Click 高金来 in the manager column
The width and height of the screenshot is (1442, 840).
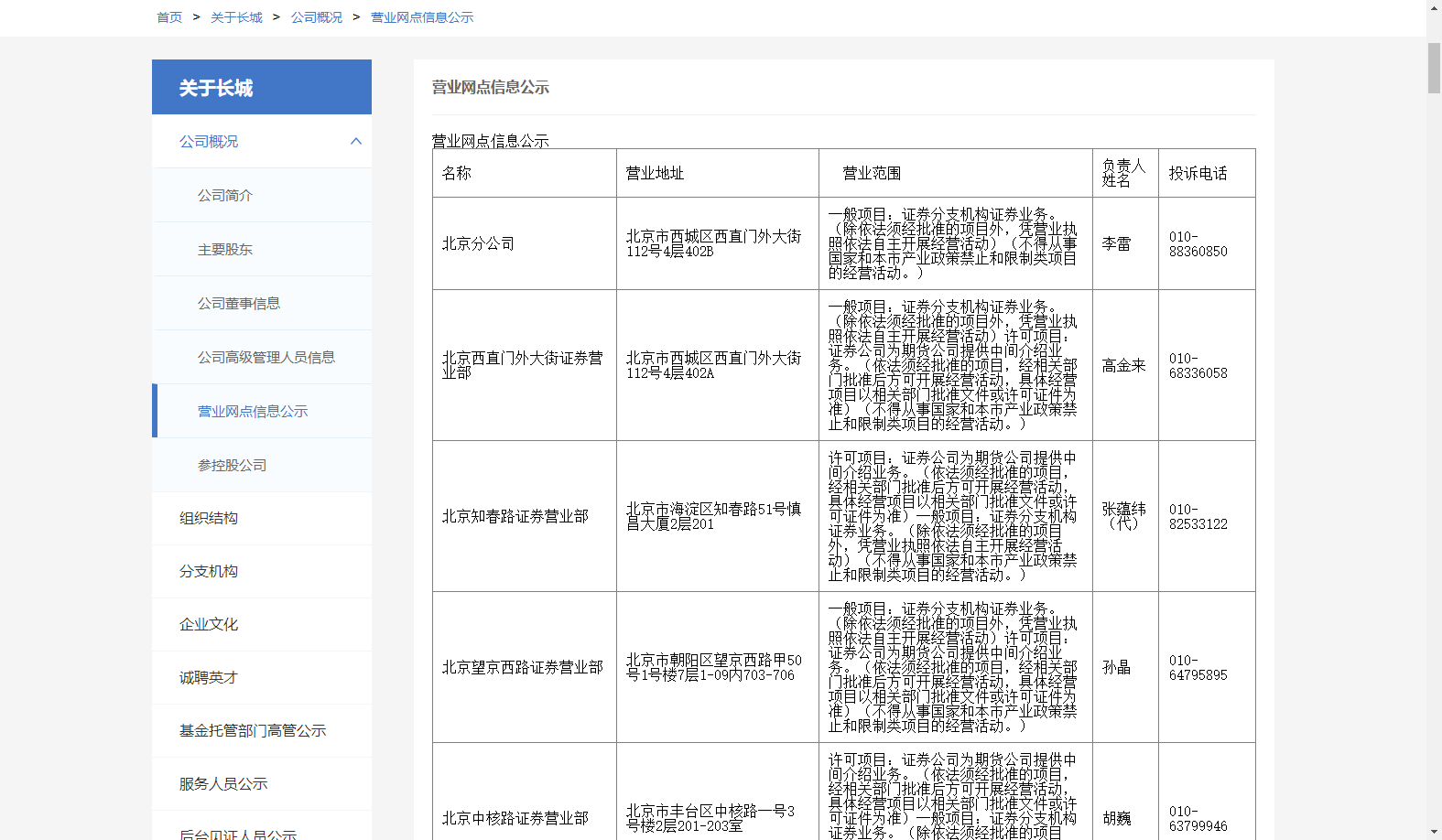(x=1124, y=365)
